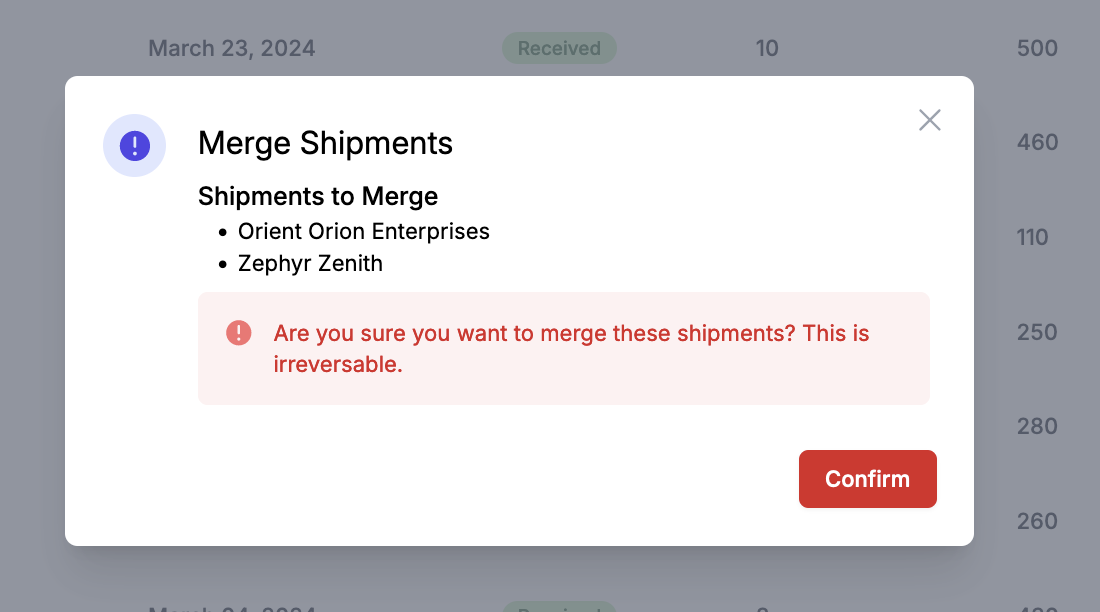Image resolution: width=1100 pixels, height=612 pixels.
Task: Close the Merge Shipments dialog
Action: tap(930, 120)
